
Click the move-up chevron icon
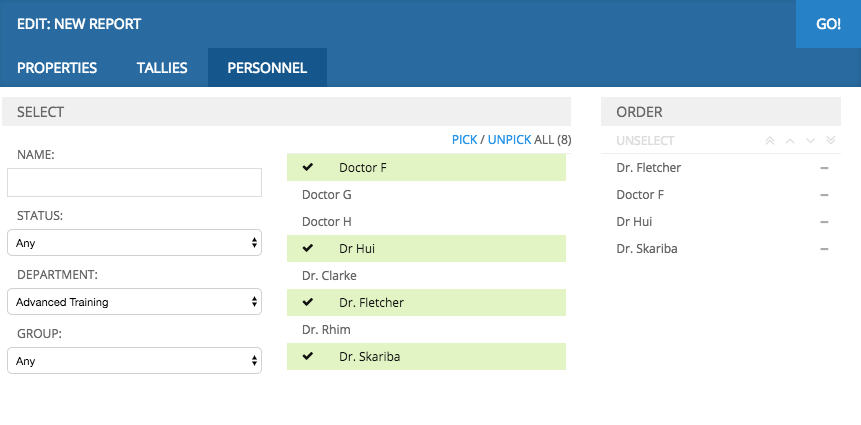(x=790, y=141)
